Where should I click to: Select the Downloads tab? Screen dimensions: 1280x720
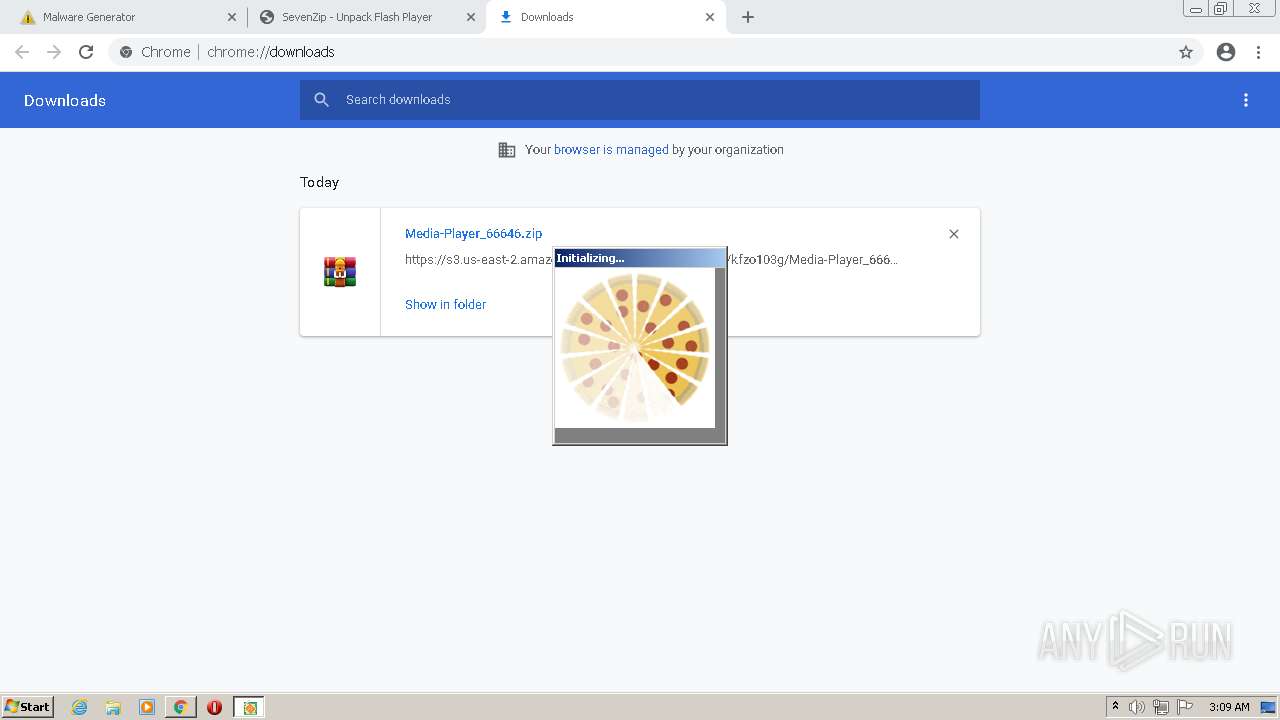tap(605, 17)
